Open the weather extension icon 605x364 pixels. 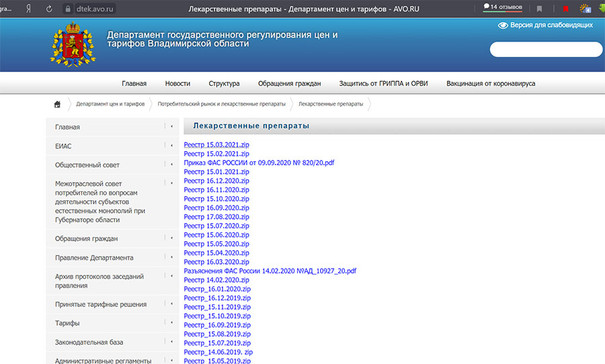coord(585,8)
